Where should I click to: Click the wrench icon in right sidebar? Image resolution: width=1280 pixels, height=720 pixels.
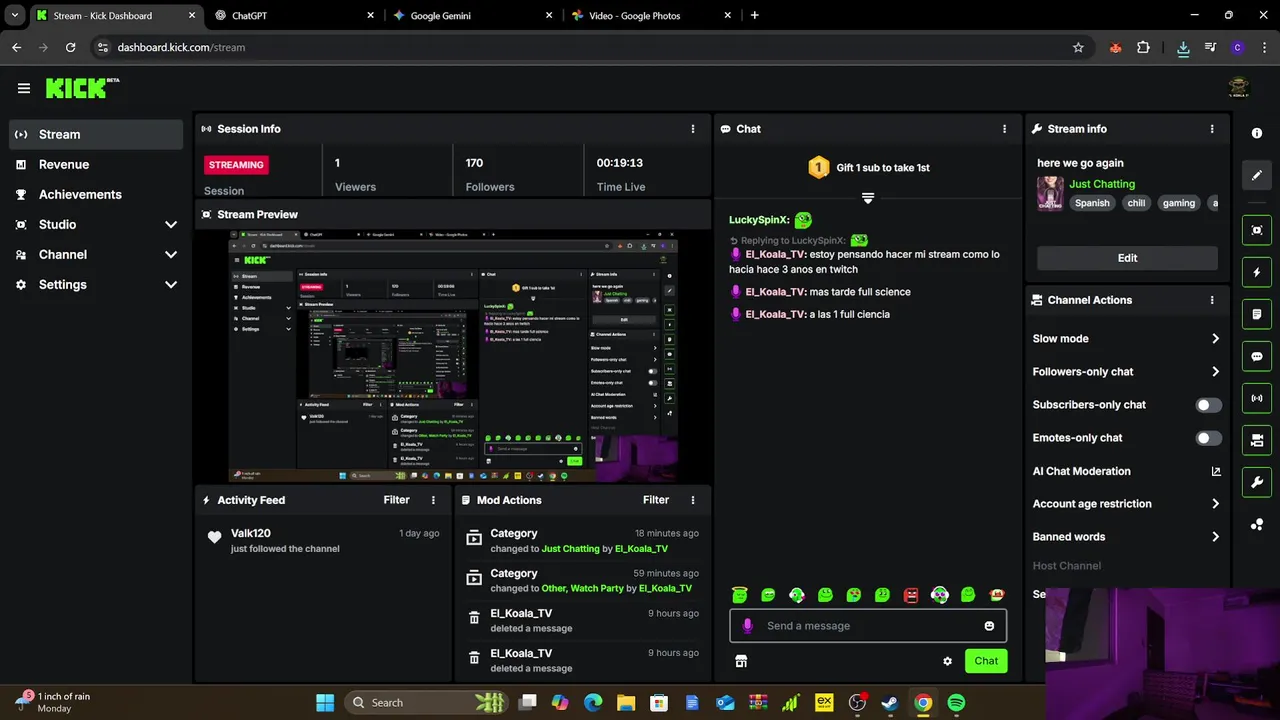coord(1257,482)
